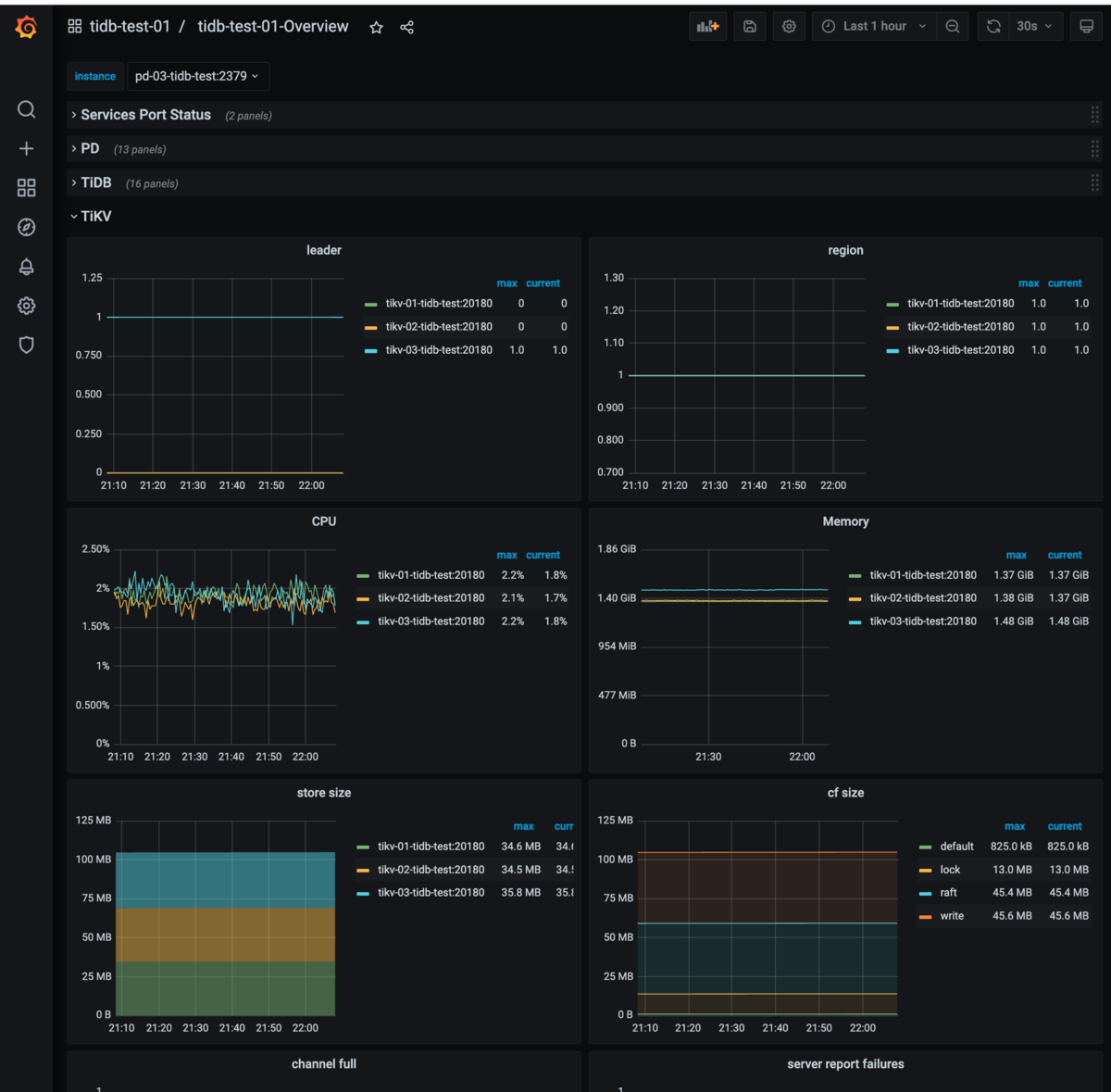Click the Grafana logo home icon
The width and height of the screenshot is (1111, 1092).
point(26,28)
